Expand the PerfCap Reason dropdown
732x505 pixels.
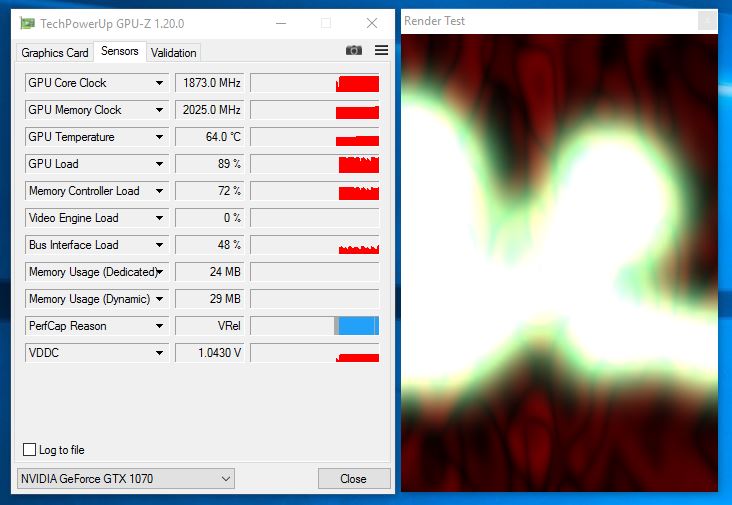pyautogui.click(x=159, y=326)
